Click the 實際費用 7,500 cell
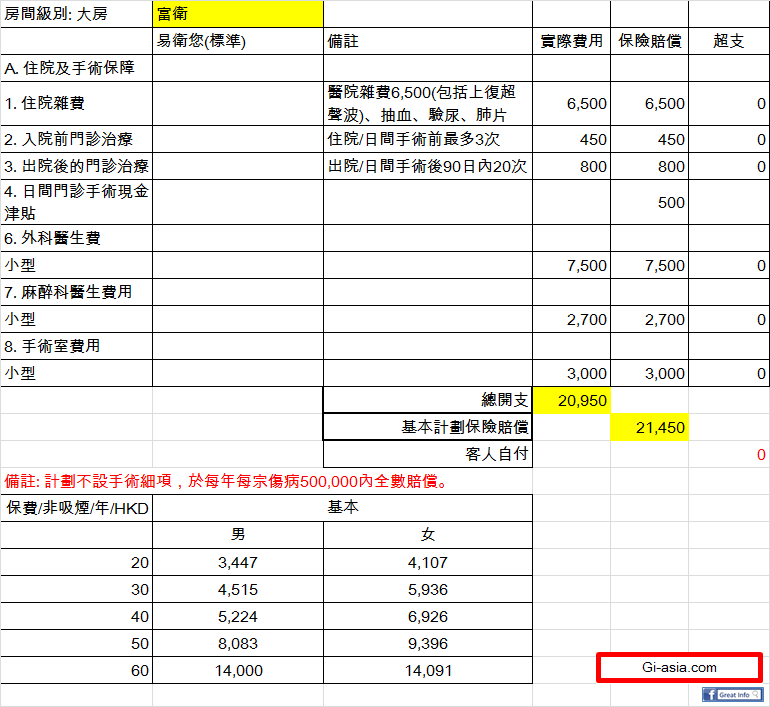 pyautogui.click(x=572, y=265)
